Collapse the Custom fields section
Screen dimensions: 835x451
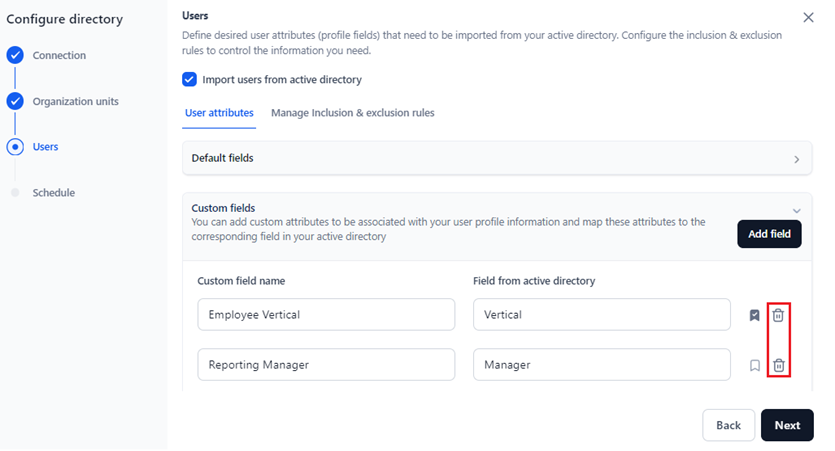pos(797,211)
